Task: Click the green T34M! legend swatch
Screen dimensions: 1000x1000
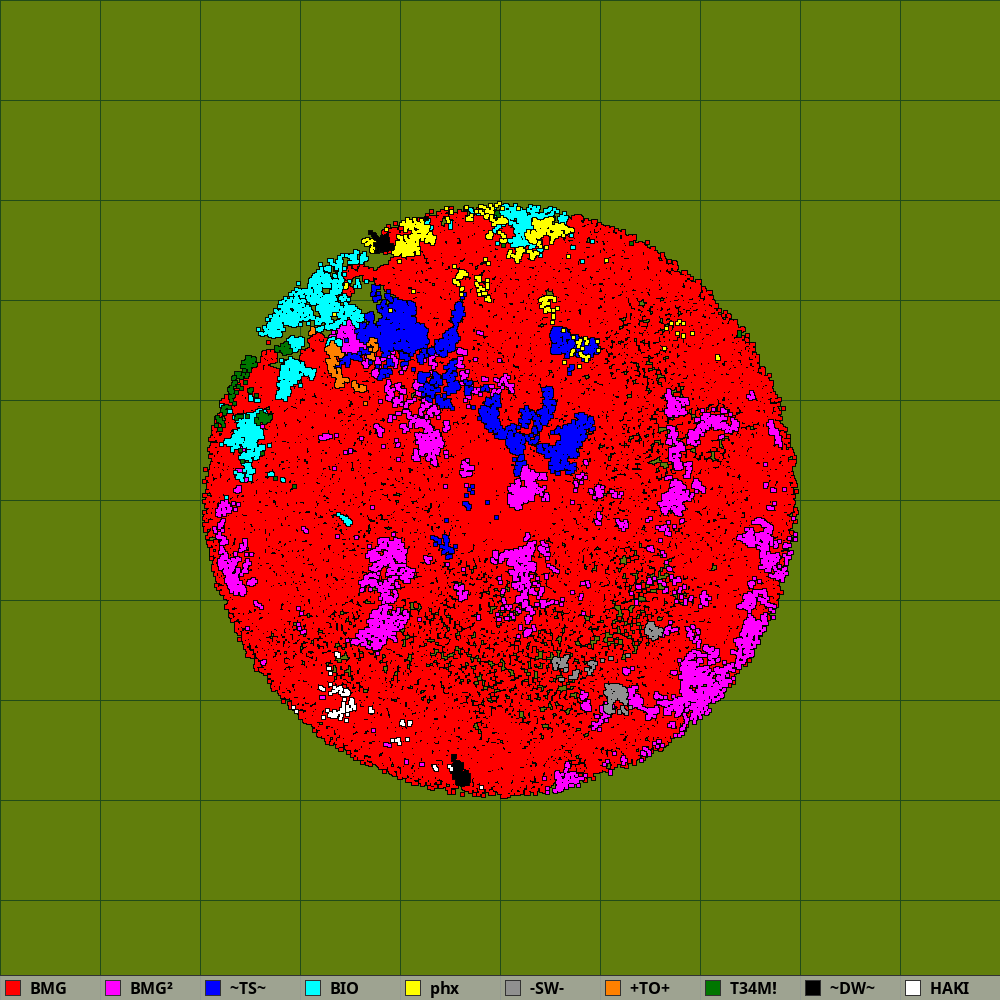Action: pos(713,988)
